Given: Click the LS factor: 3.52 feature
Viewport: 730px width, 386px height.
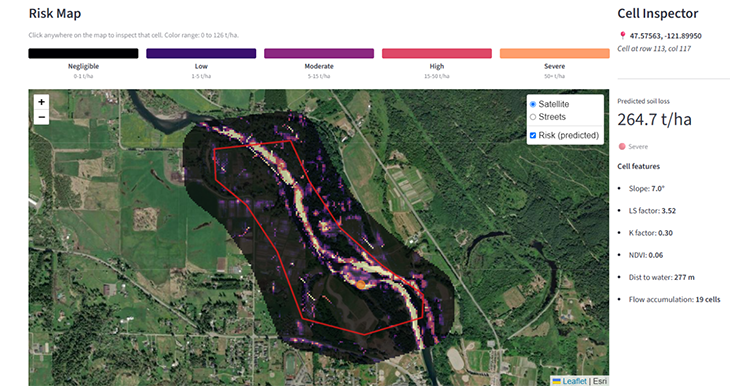Looking at the screenshot, I should click(x=652, y=211).
